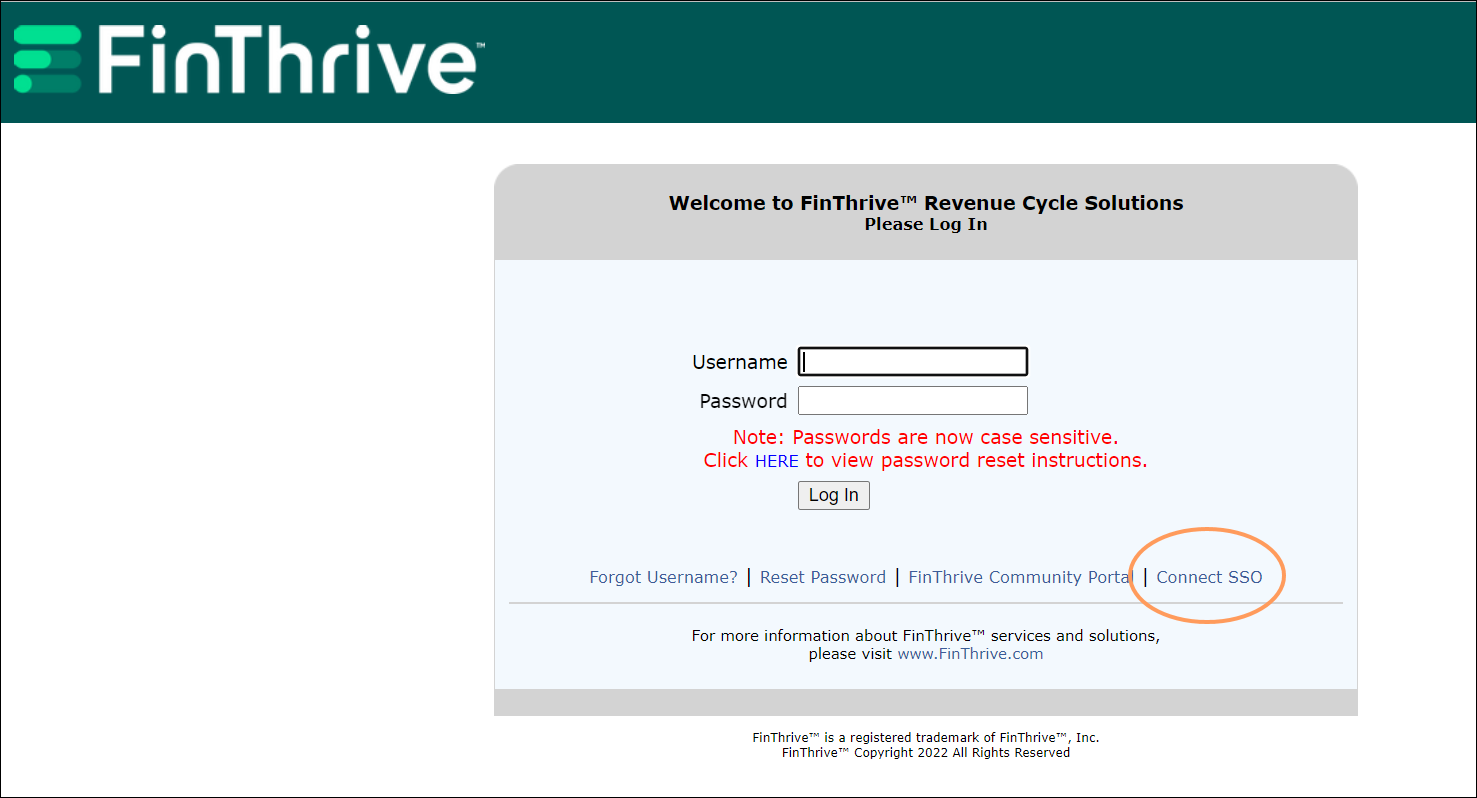Click the Username field label
The width and height of the screenshot is (1477, 798).
pyautogui.click(x=739, y=362)
